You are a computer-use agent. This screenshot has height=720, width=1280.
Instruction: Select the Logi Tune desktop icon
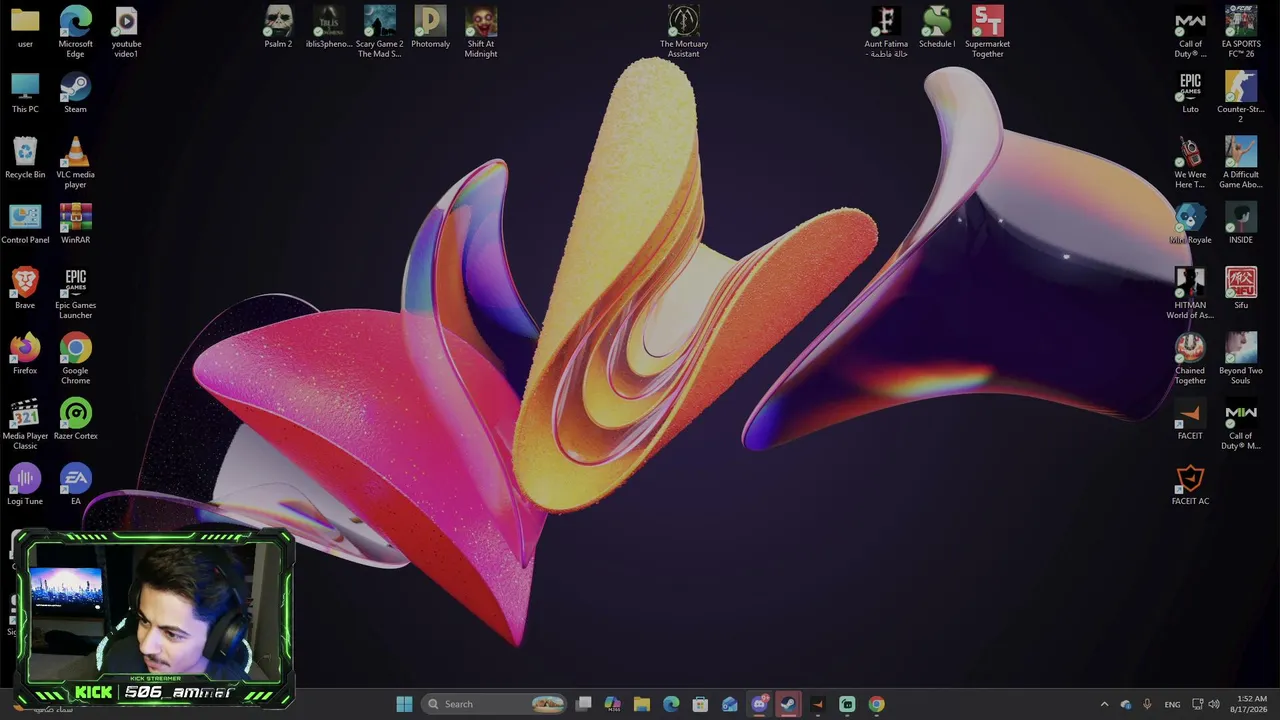(x=25, y=485)
